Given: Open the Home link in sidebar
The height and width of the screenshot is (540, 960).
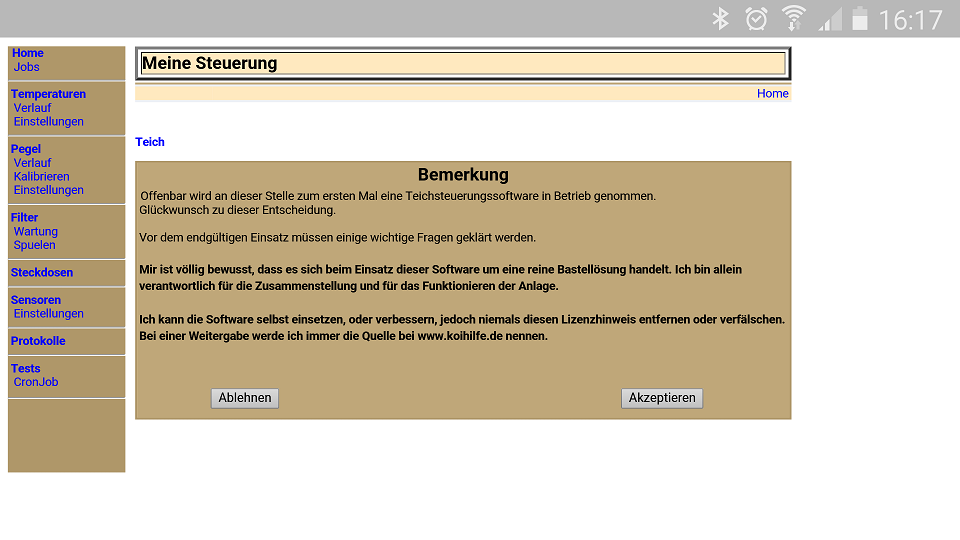Looking at the screenshot, I should pos(28,53).
